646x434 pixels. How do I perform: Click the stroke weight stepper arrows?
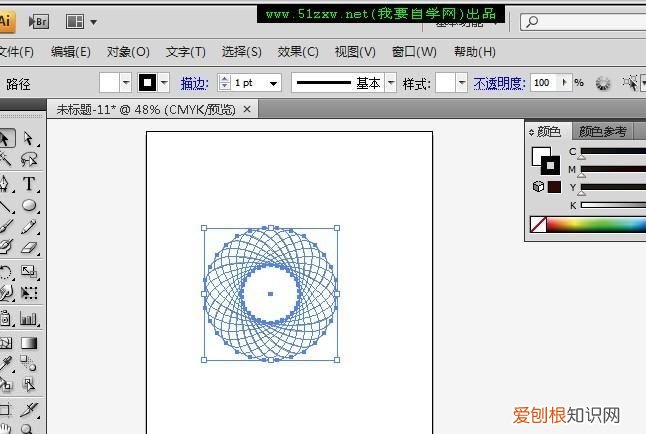pyautogui.click(x=225, y=82)
